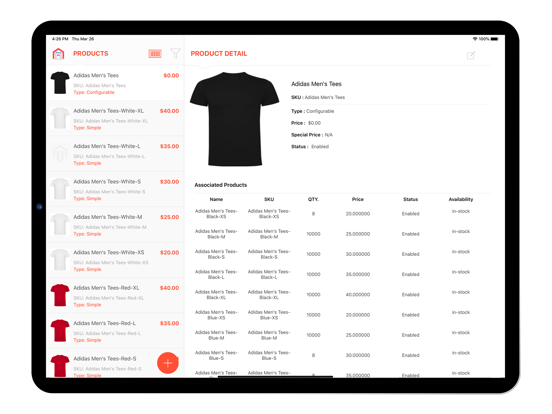This screenshot has width=552, height=414.
Task: Tap the battery indicator in status bar
Action: click(495, 39)
